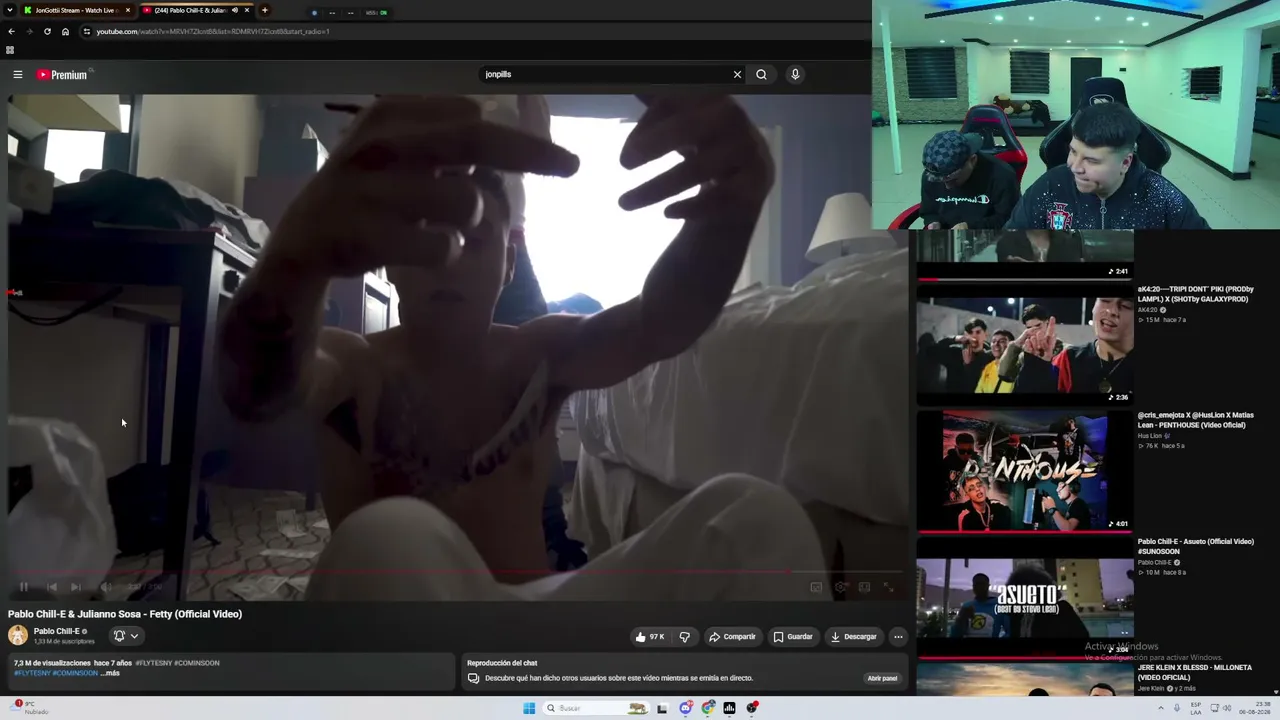
Task: Switch player to theater mode
Action: pos(864,587)
